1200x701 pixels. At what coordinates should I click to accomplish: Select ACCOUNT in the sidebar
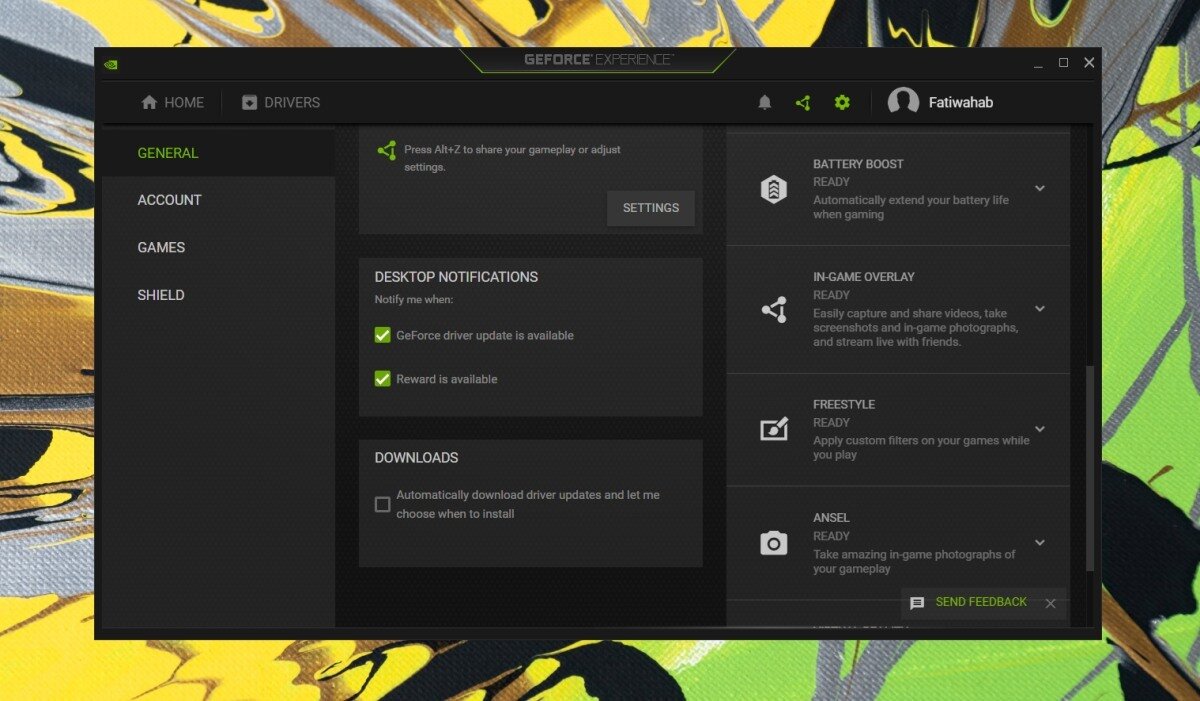pyautogui.click(x=169, y=200)
